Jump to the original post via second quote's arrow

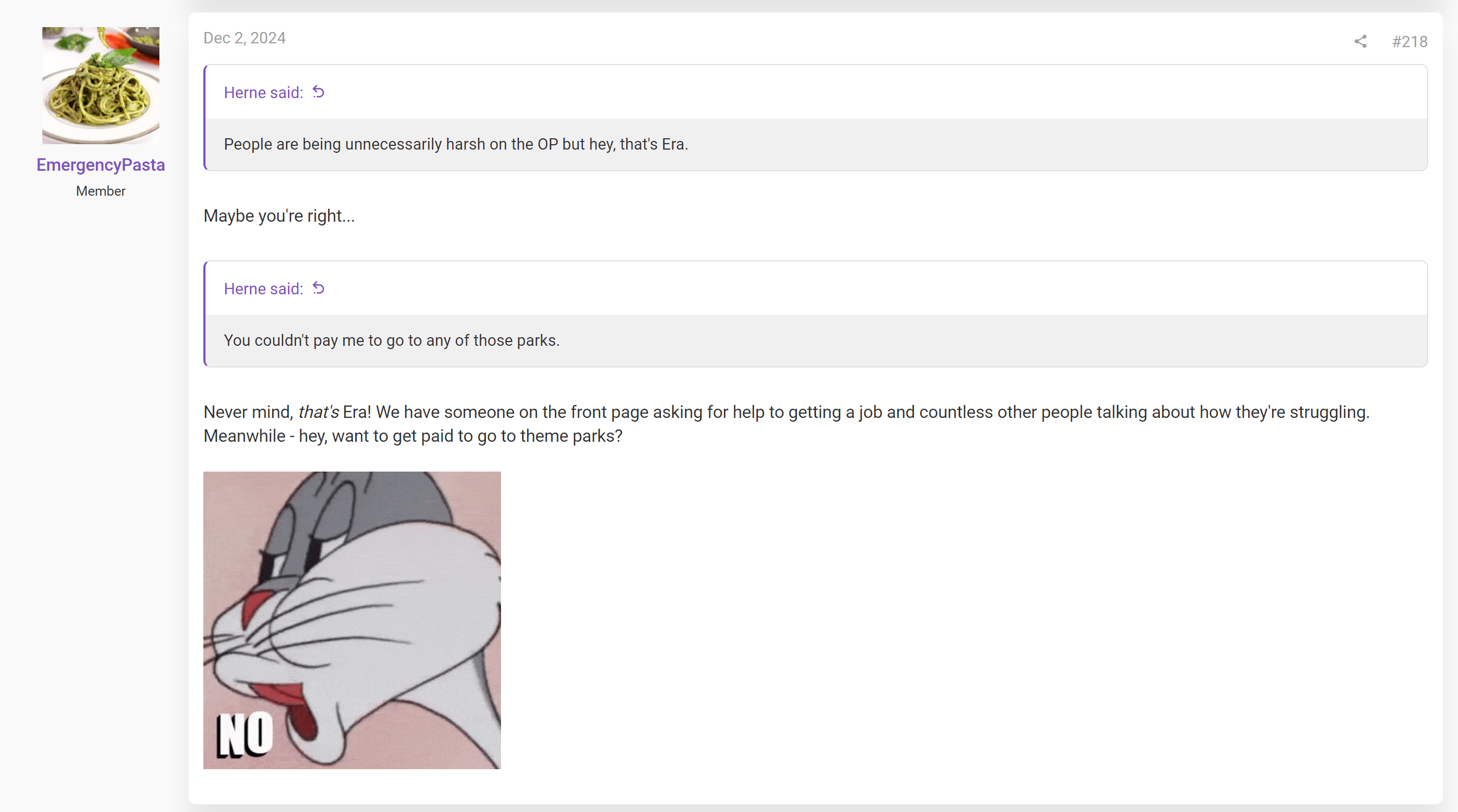[x=319, y=288]
